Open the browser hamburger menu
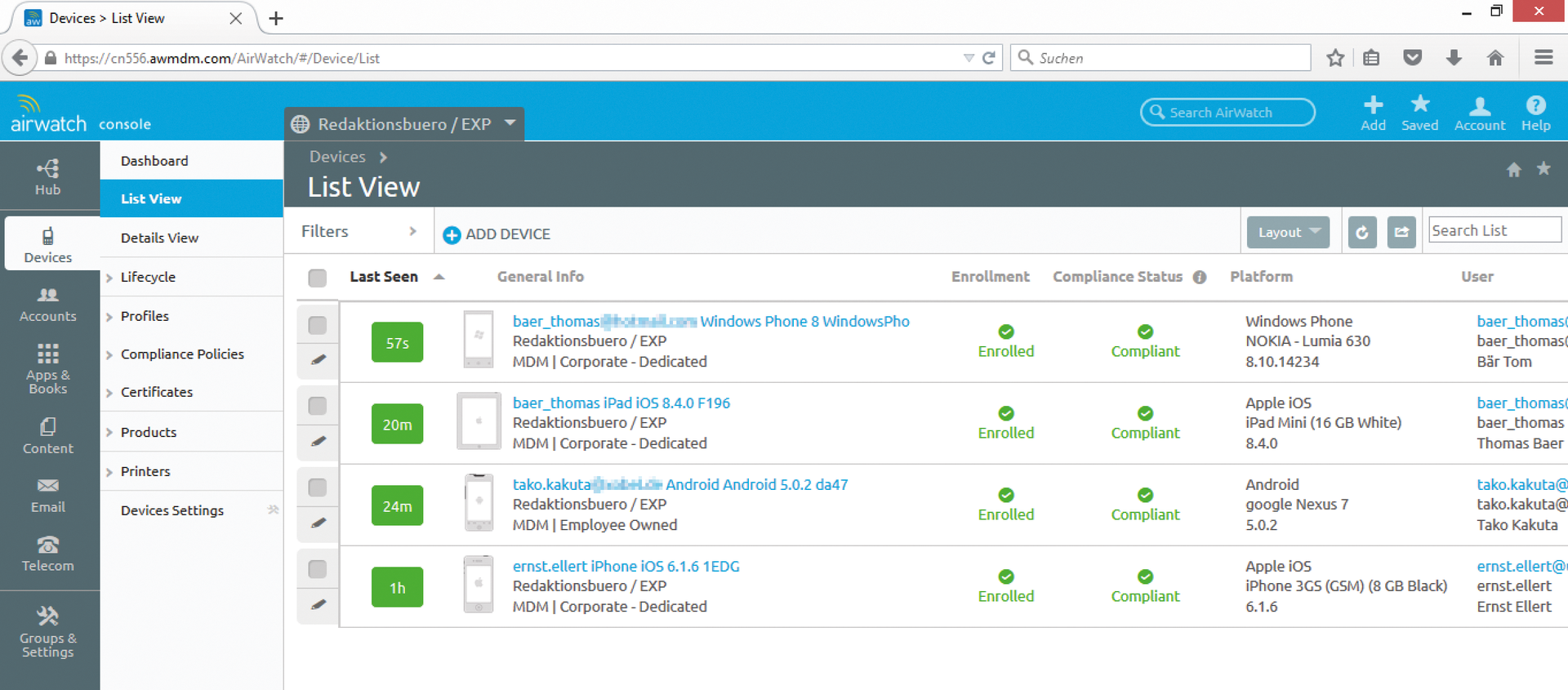Screen dimensions: 1568x690 (1543, 57)
